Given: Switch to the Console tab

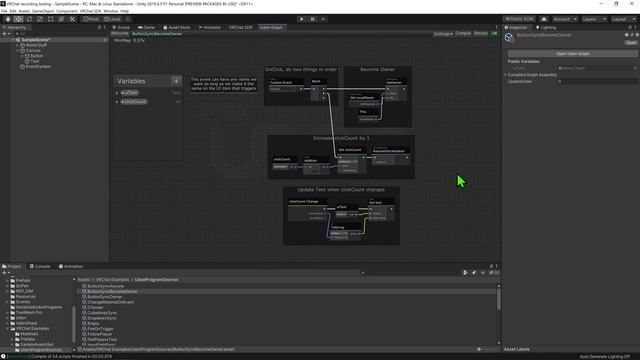Looking at the screenshot, I should click(x=40, y=266).
